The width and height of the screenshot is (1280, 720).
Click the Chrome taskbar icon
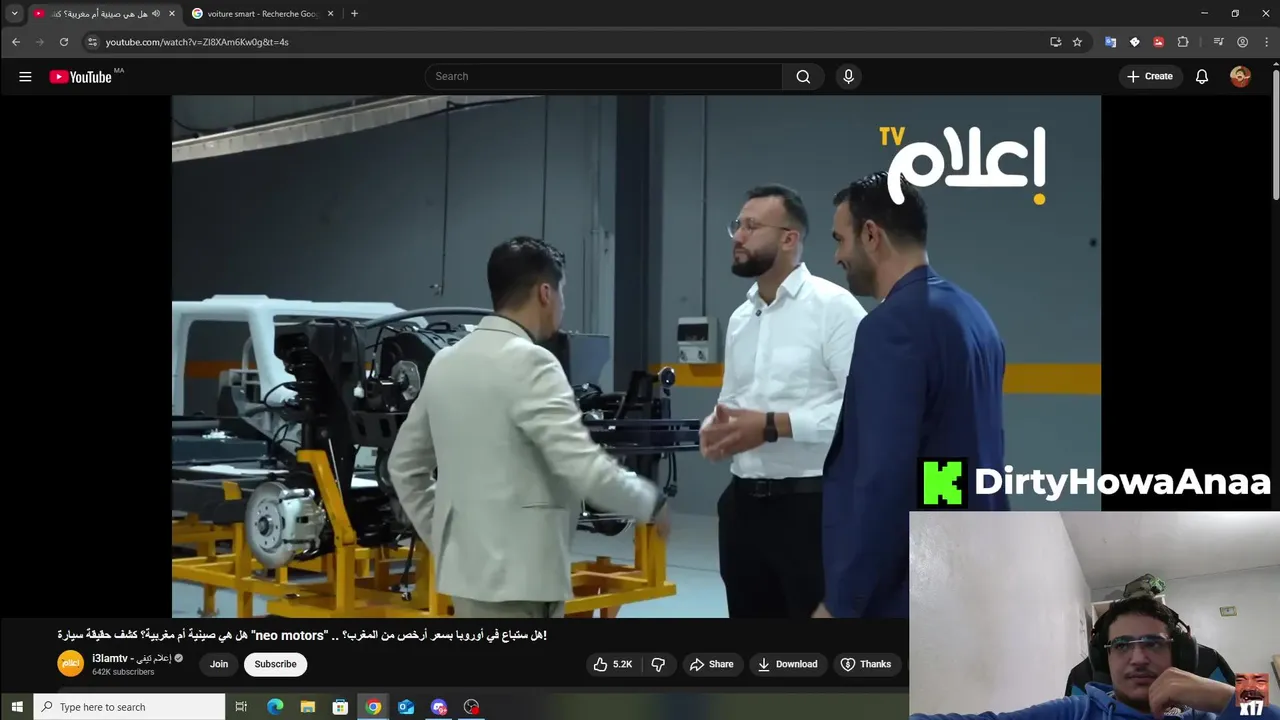[x=373, y=707]
